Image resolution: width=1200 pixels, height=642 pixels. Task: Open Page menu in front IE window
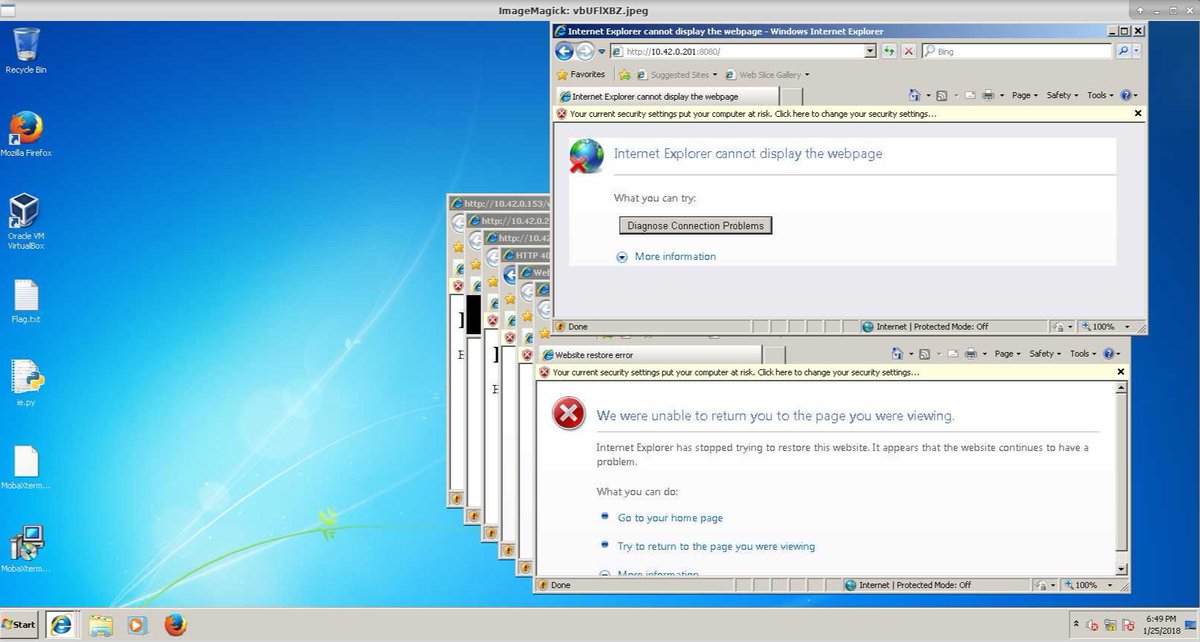point(1025,96)
